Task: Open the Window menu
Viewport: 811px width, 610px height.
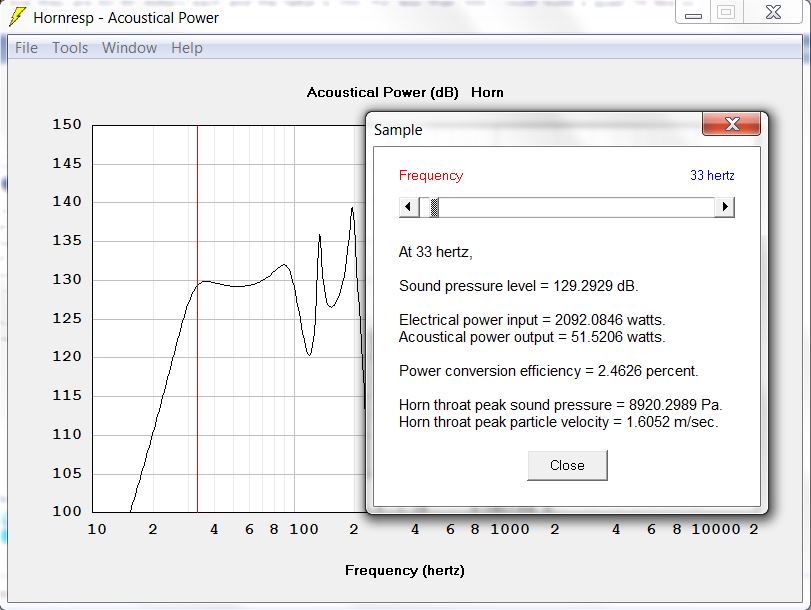Action: click(x=129, y=48)
